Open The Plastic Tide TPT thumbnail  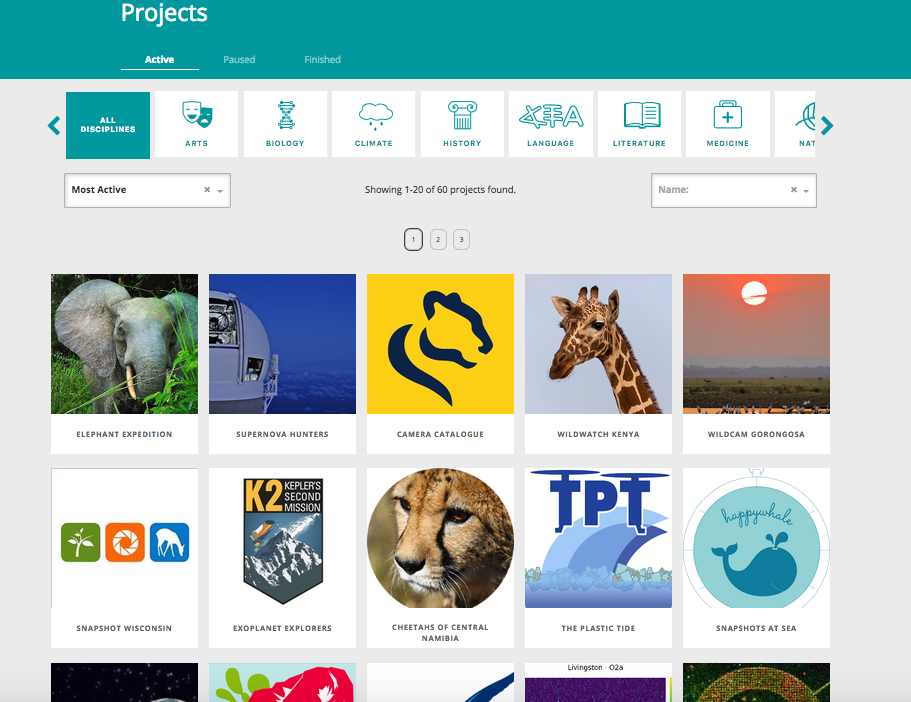tap(598, 538)
